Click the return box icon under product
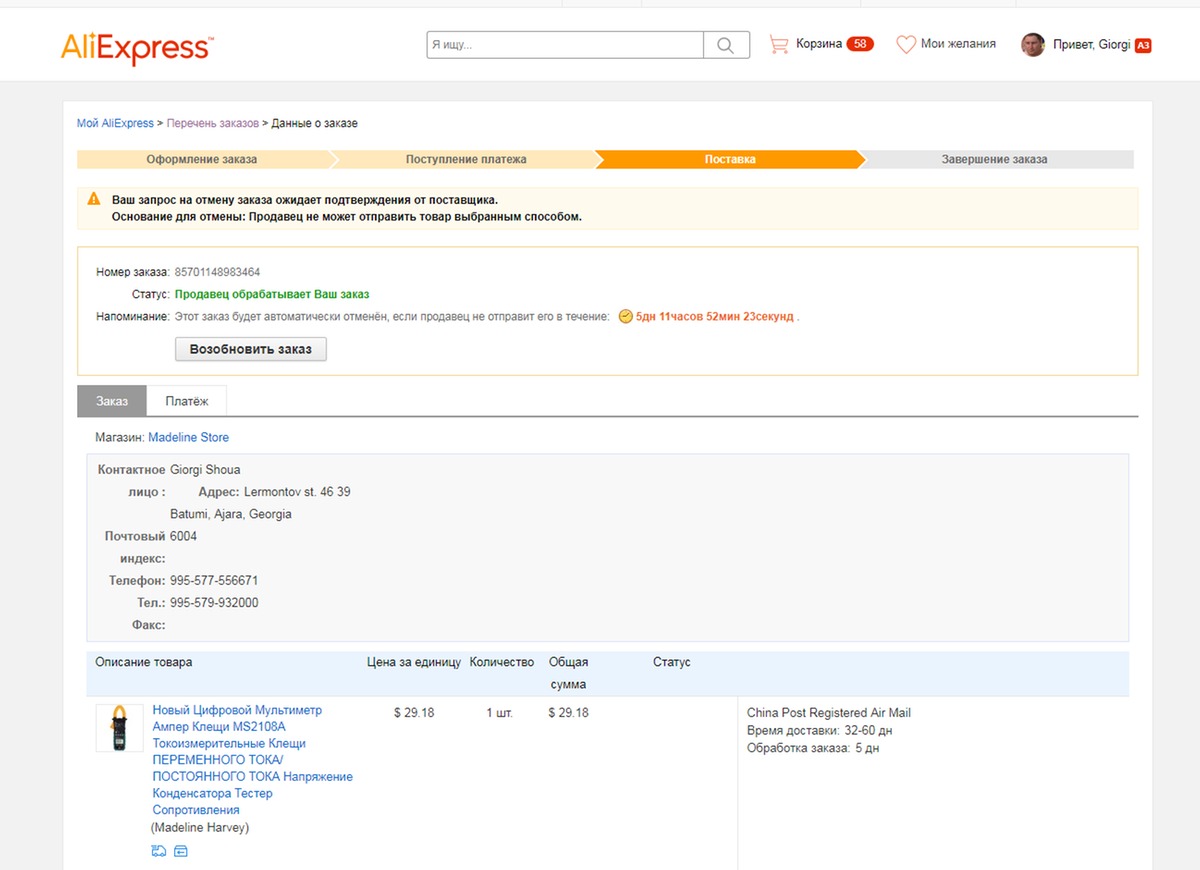 (181, 851)
